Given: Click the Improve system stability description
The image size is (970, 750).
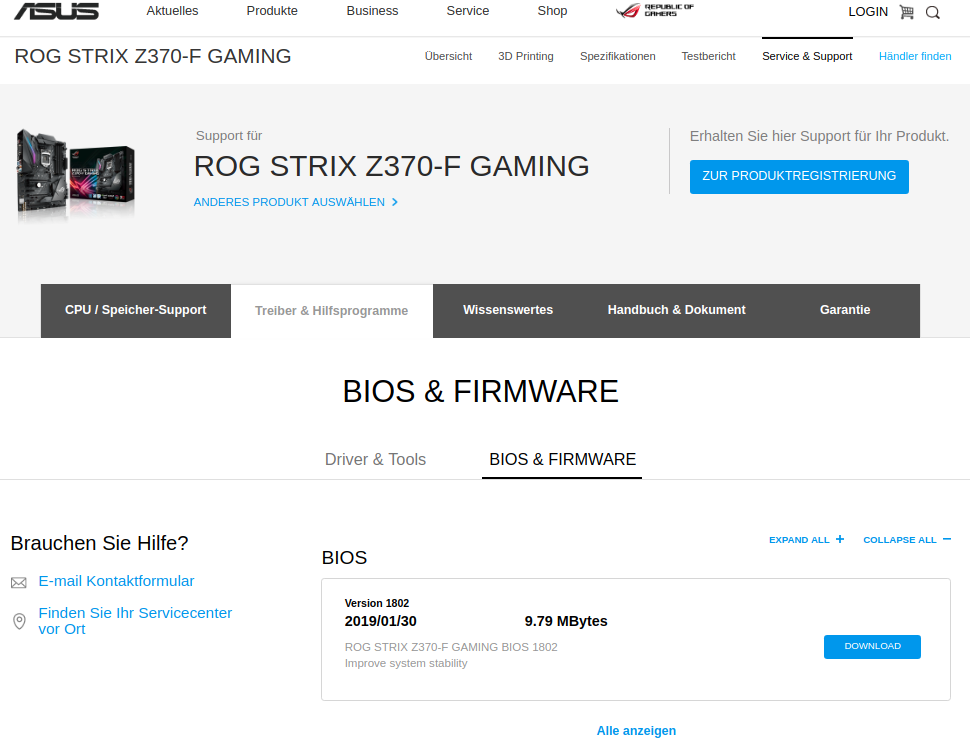Looking at the screenshot, I should [x=406, y=663].
